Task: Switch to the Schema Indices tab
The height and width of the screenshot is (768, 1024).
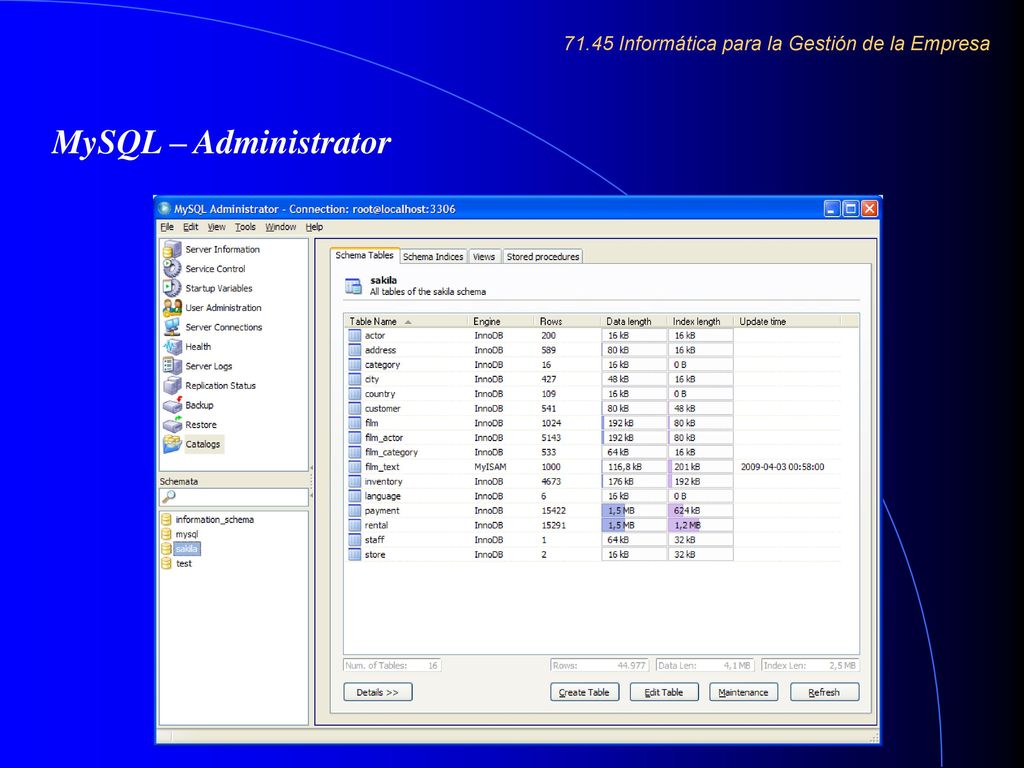Action: click(433, 257)
